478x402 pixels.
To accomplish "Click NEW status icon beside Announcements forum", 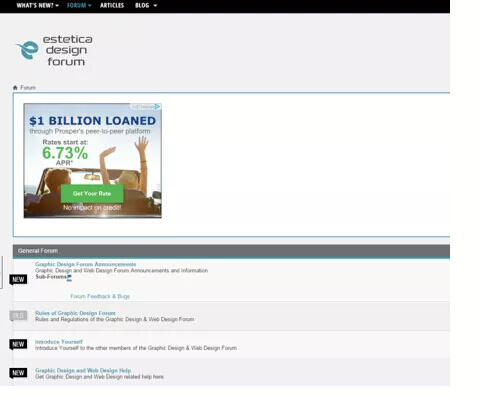I will point(18,280).
